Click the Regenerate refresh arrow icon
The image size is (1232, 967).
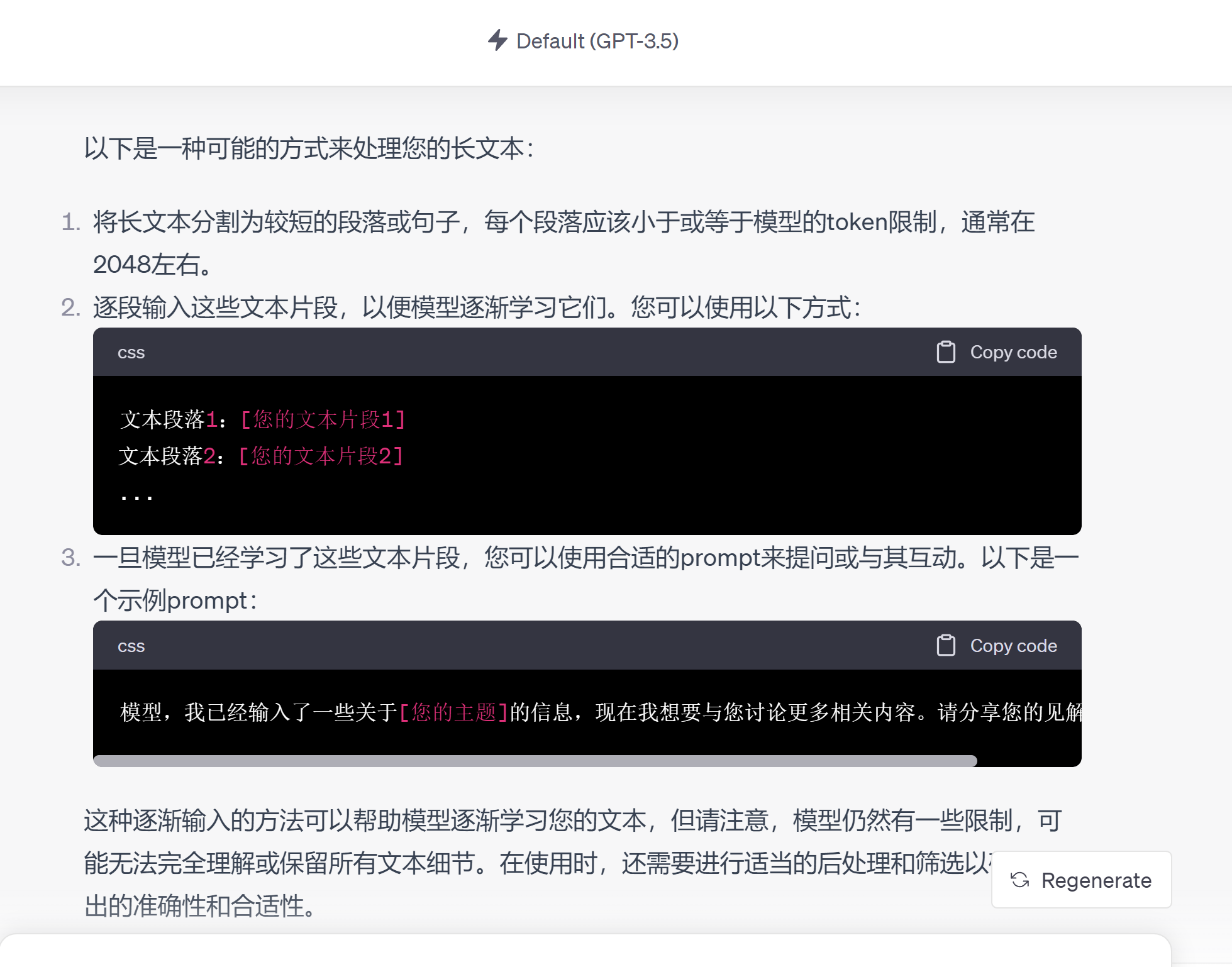pos(1020,880)
